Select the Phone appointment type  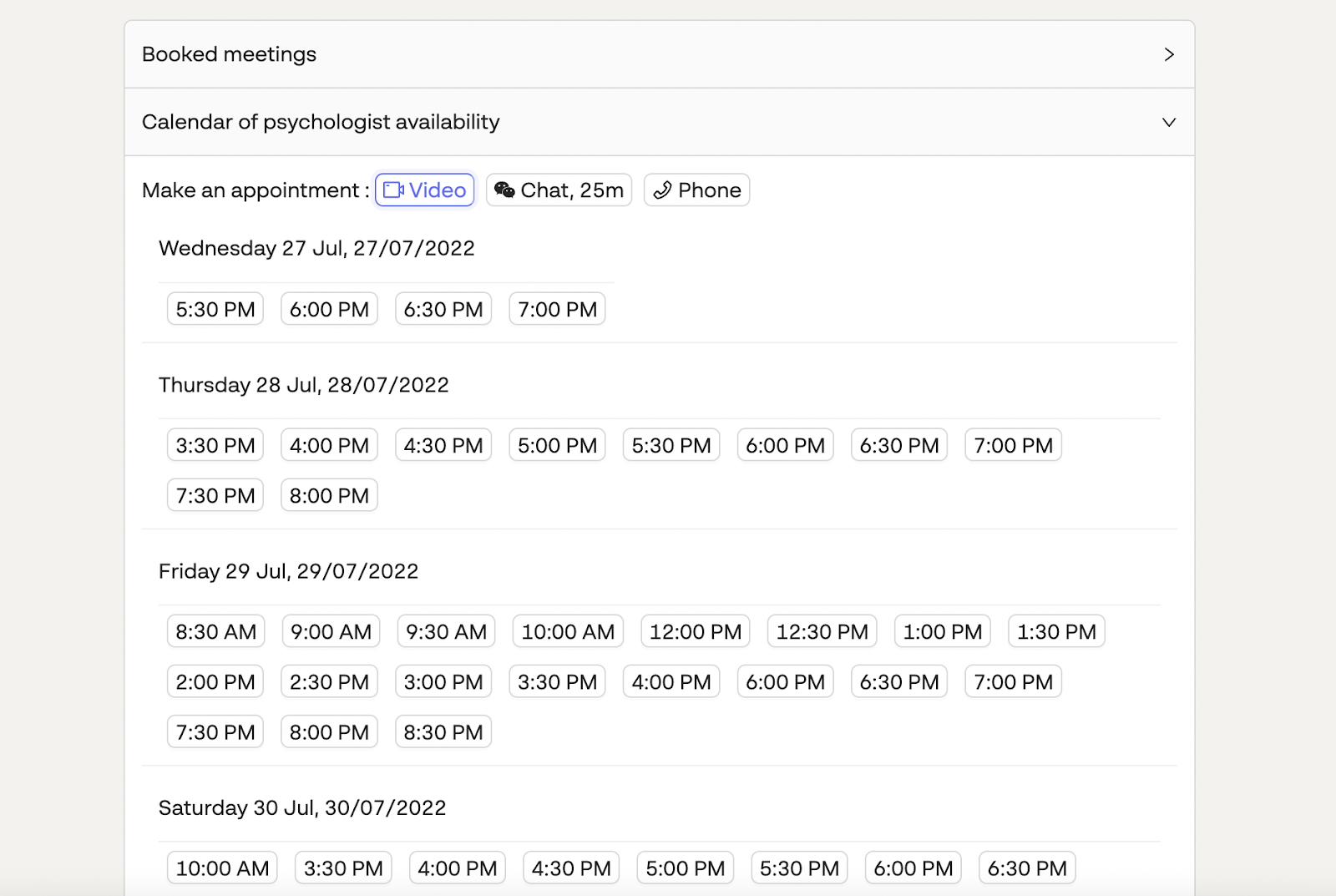pos(696,190)
